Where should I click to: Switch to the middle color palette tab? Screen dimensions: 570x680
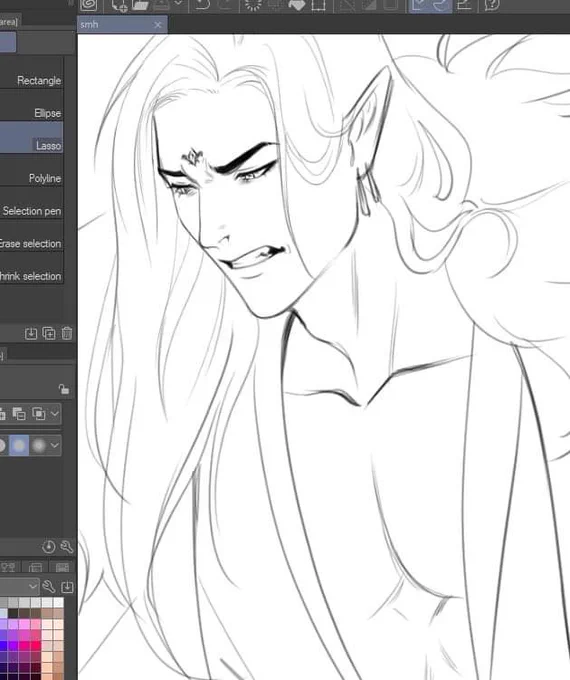point(35,567)
